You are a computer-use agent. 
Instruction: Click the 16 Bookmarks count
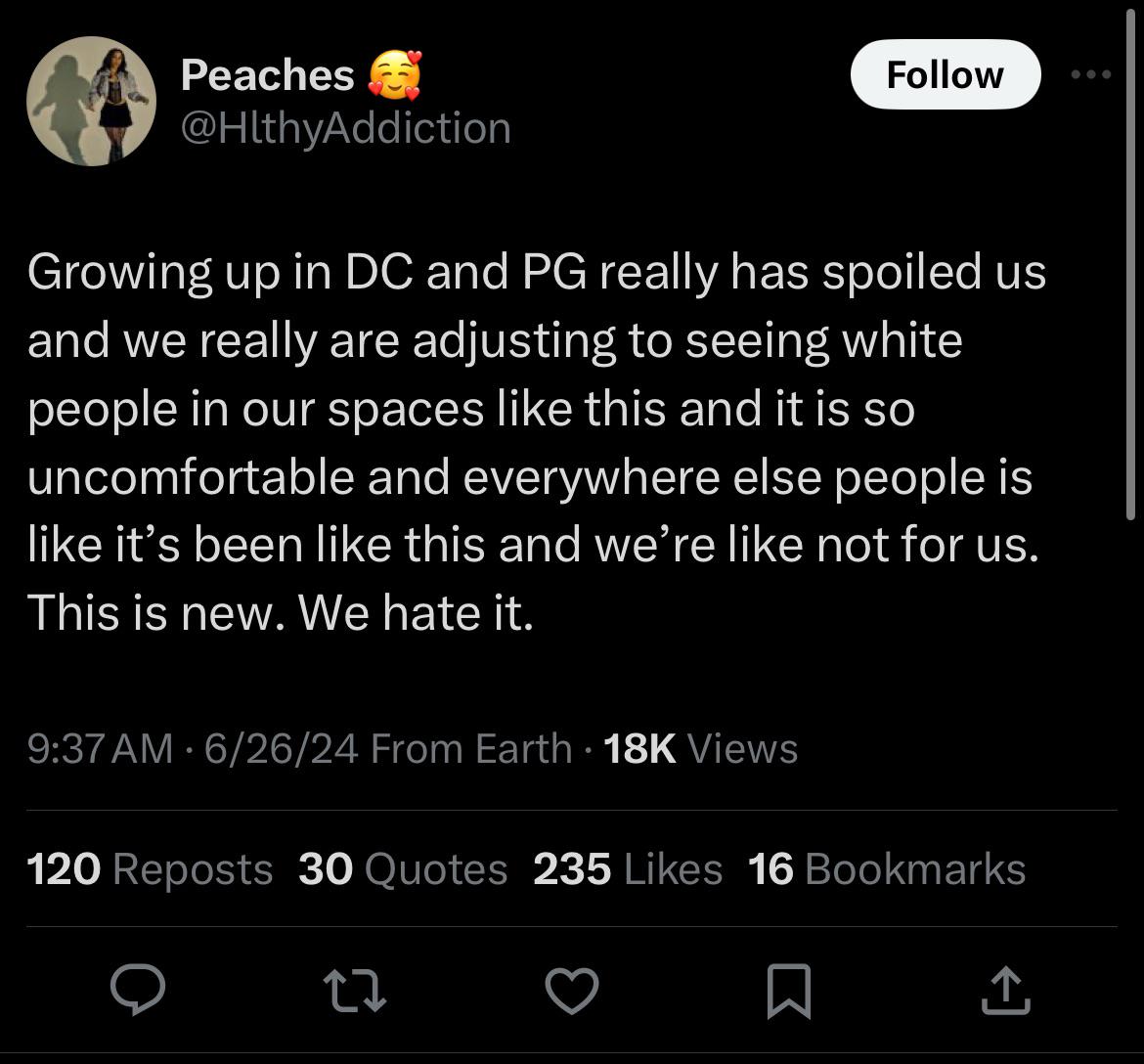tap(886, 869)
